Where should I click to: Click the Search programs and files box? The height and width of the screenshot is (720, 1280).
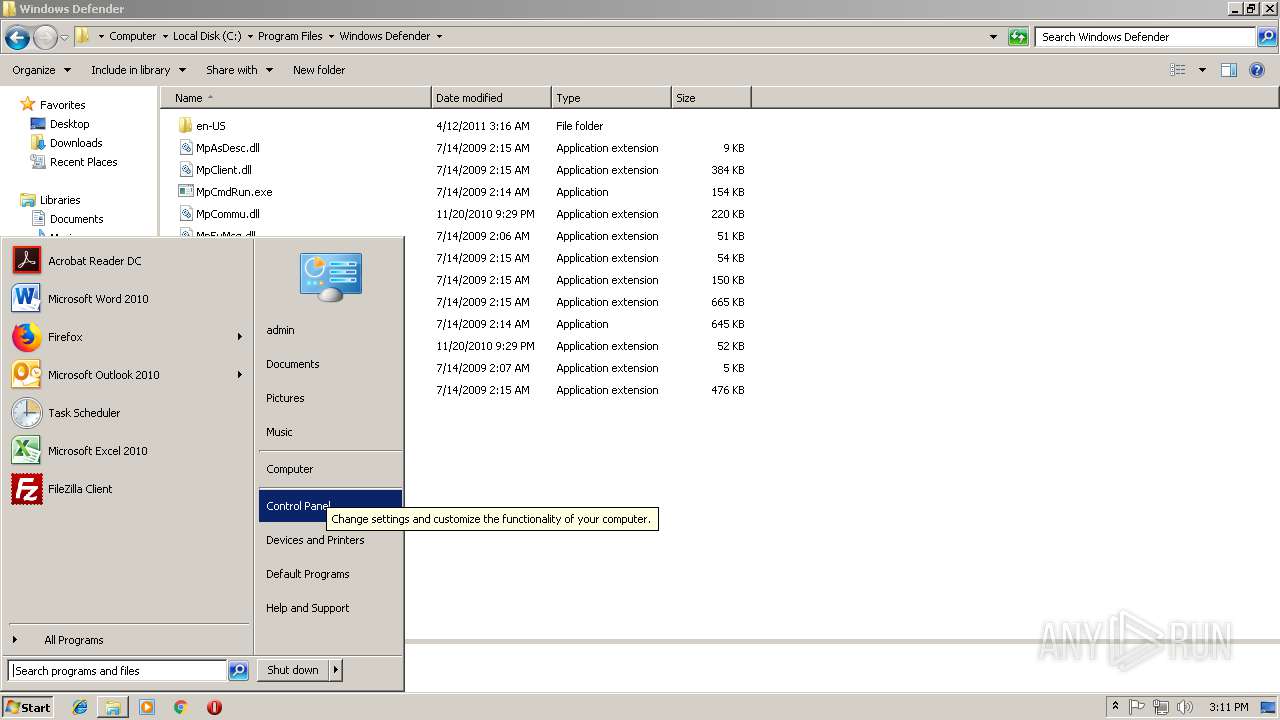(117, 671)
